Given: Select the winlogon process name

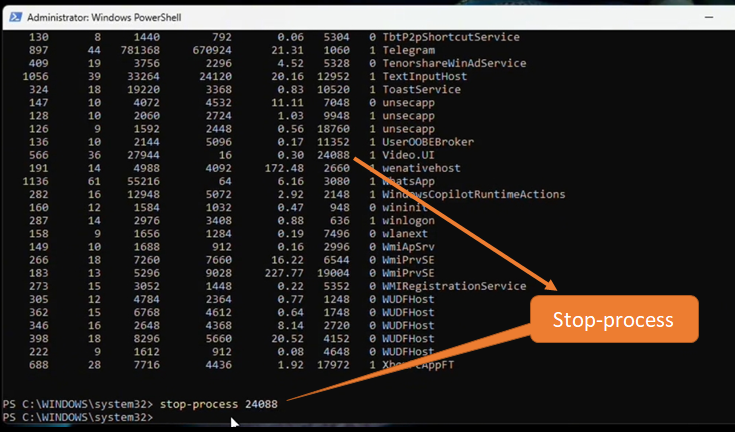Looking at the screenshot, I should coord(410,220).
